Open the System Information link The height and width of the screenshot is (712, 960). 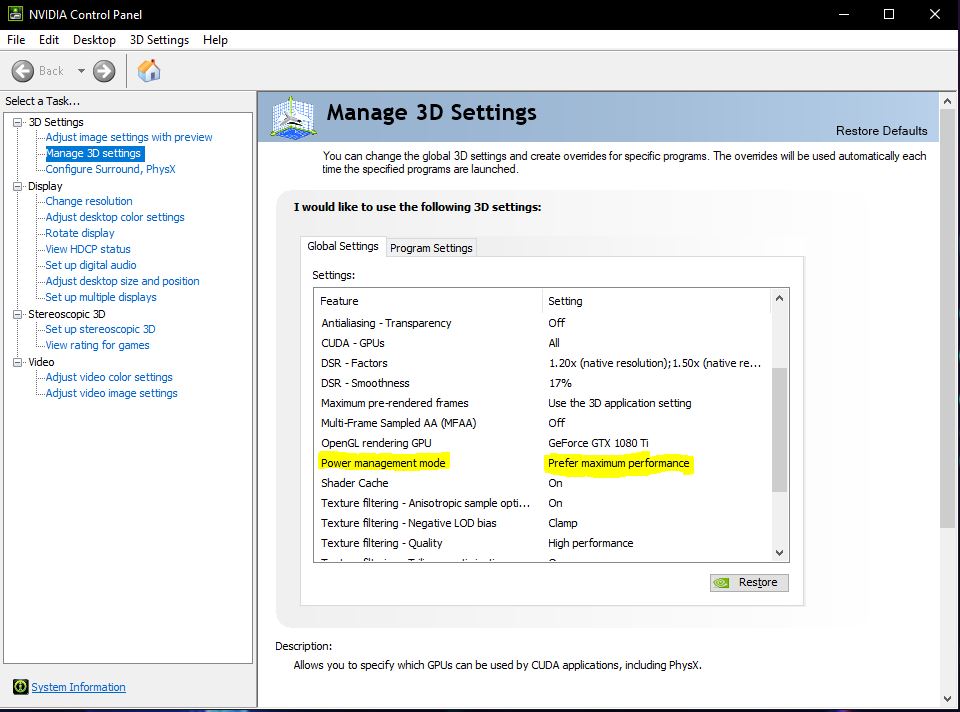tap(78, 687)
